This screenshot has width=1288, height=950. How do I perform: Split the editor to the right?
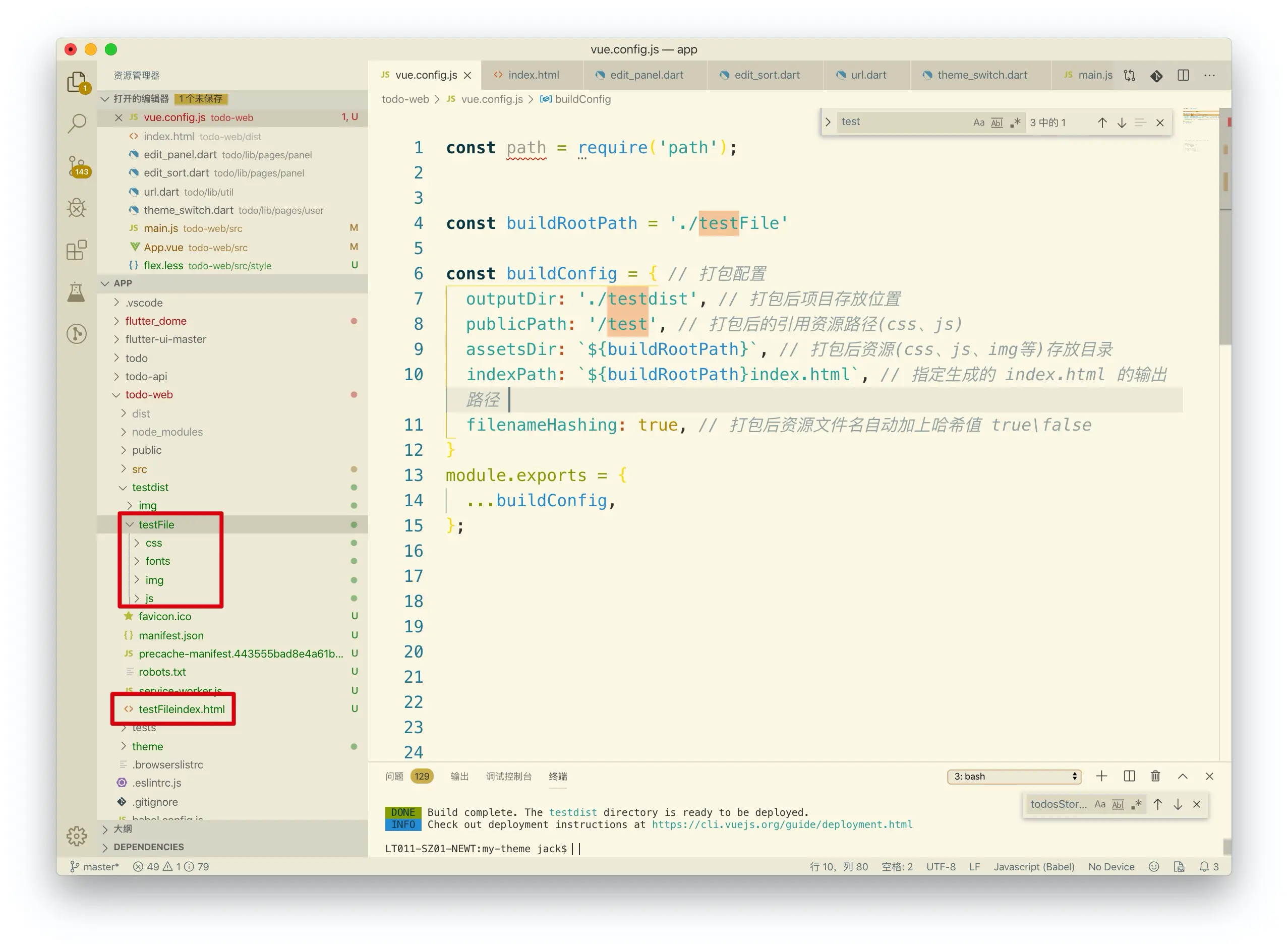(1183, 75)
